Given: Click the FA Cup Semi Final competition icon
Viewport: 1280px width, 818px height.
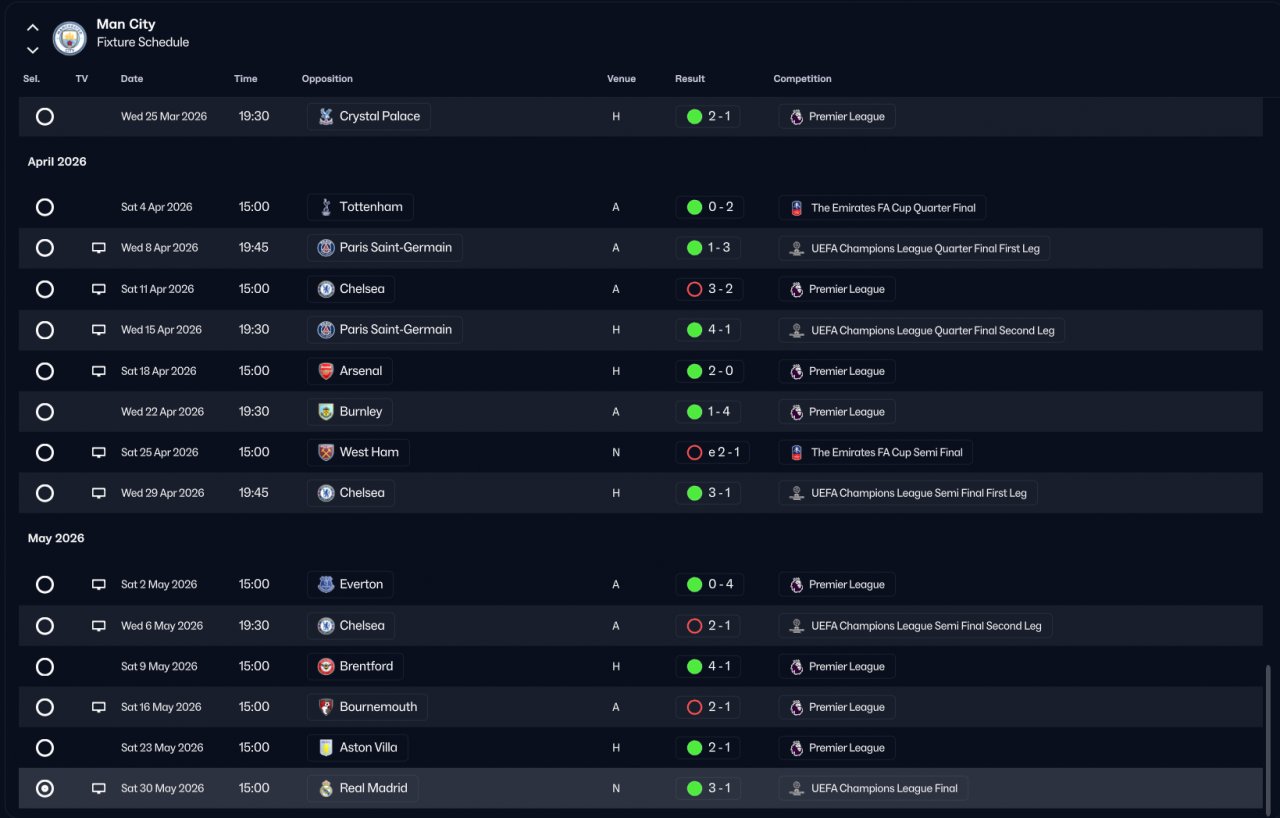Looking at the screenshot, I should (x=796, y=452).
